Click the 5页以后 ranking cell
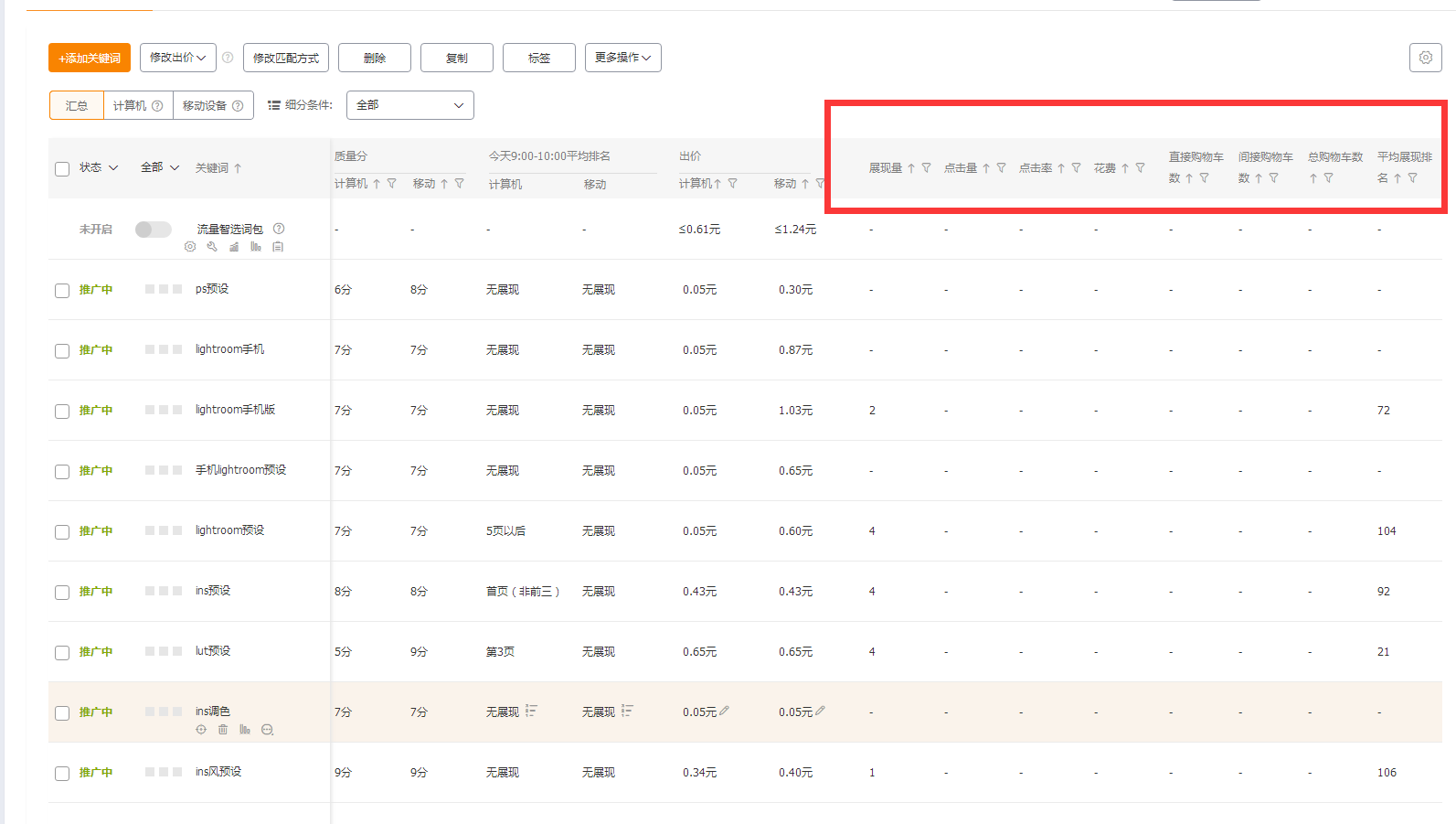The image size is (1456, 824). click(x=505, y=531)
